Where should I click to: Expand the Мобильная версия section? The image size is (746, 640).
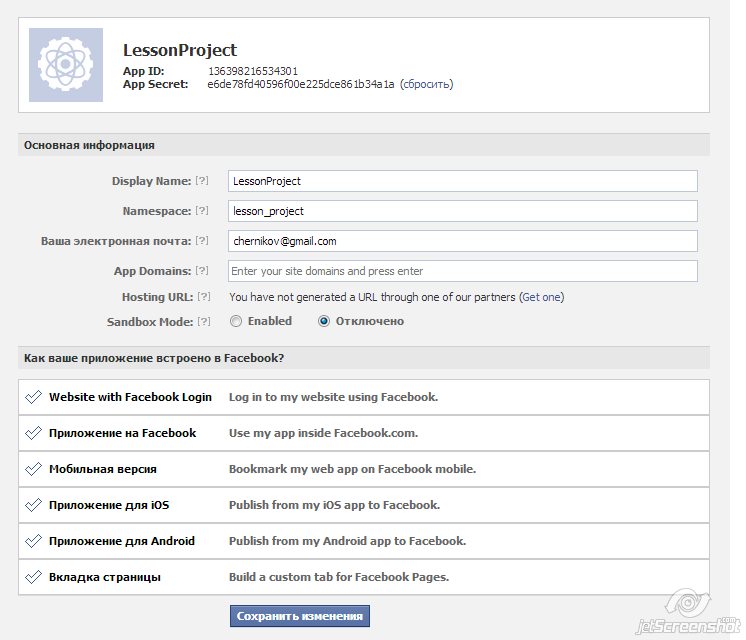click(x=364, y=469)
